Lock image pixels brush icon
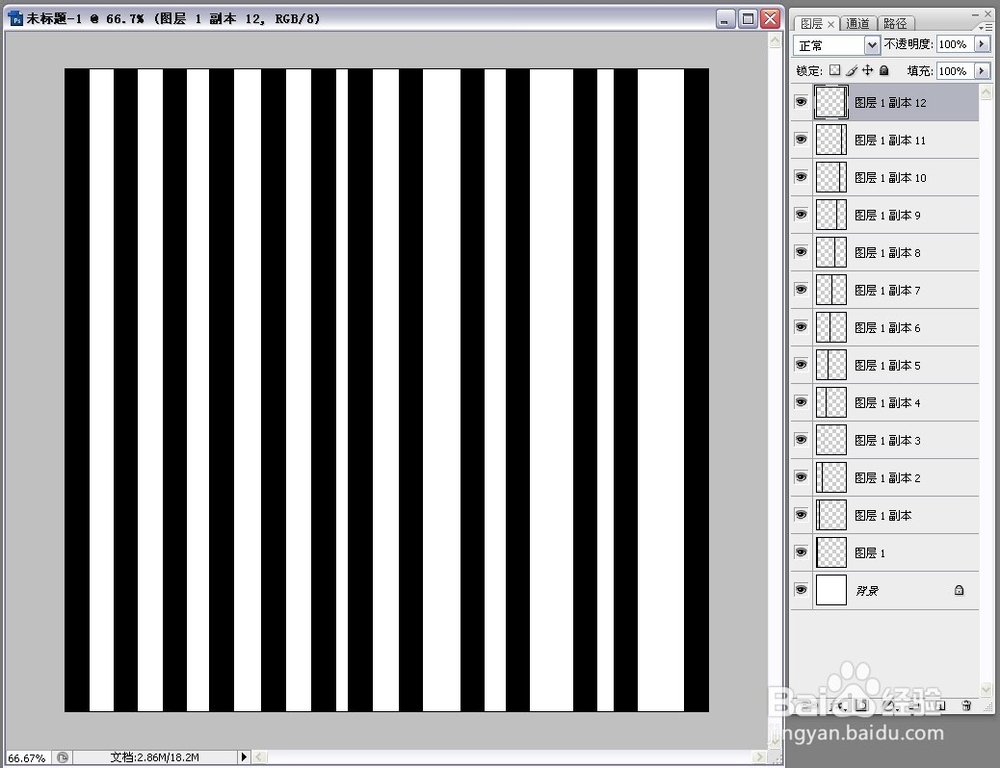The width and height of the screenshot is (1000, 768). coord(851,70)
